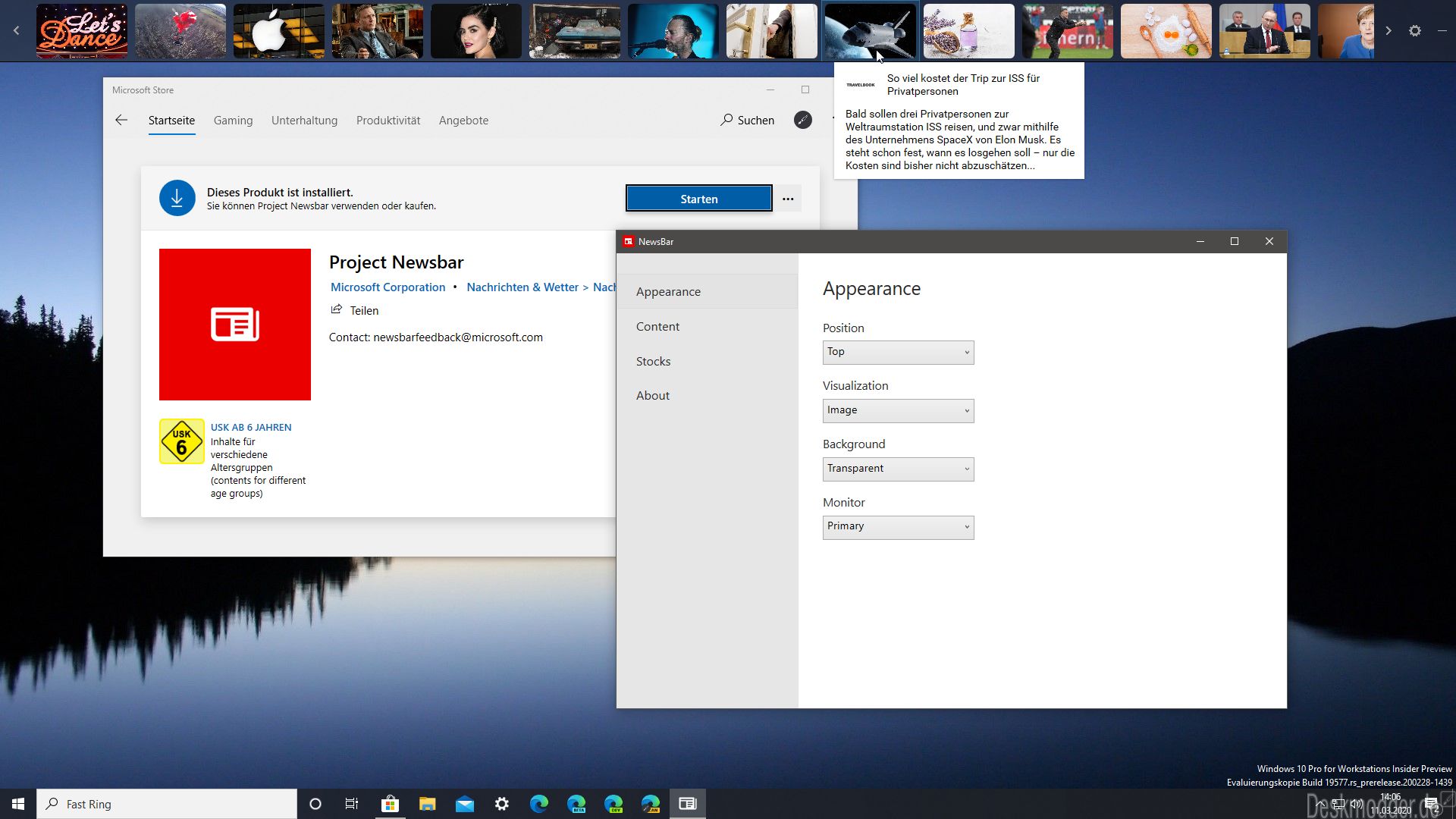Viewport: 1456px width, 819px height.
Task: Select Appearance in NewsBar sidebar
Action: click(x=707, y=291)
